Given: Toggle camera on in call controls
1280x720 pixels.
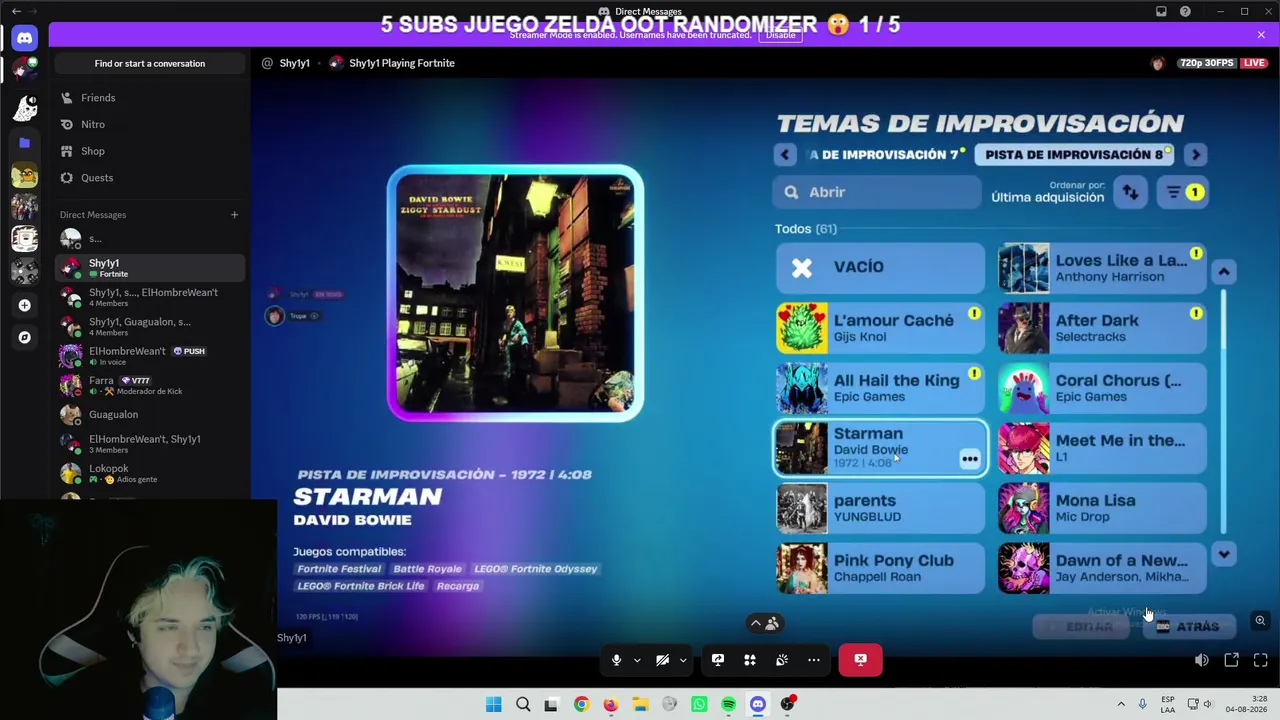Looking at the screenshot, I should point(662,660).
